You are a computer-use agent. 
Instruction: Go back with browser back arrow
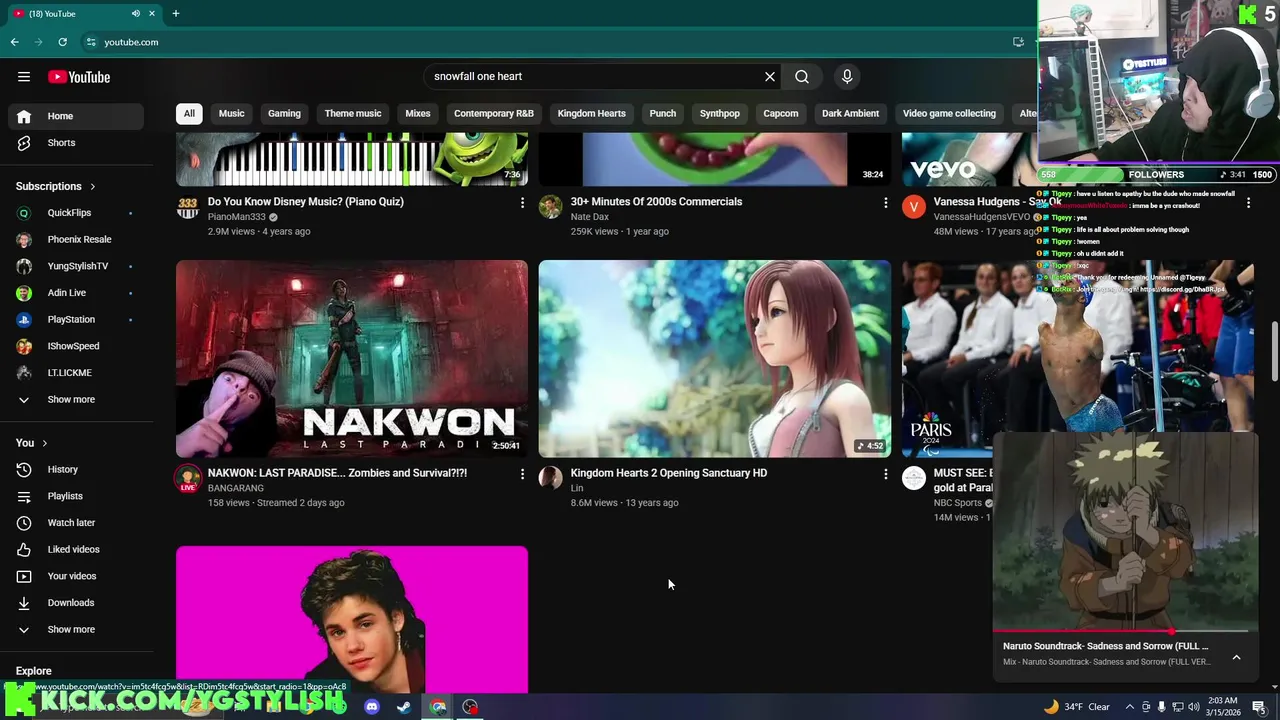click(15, 42)
